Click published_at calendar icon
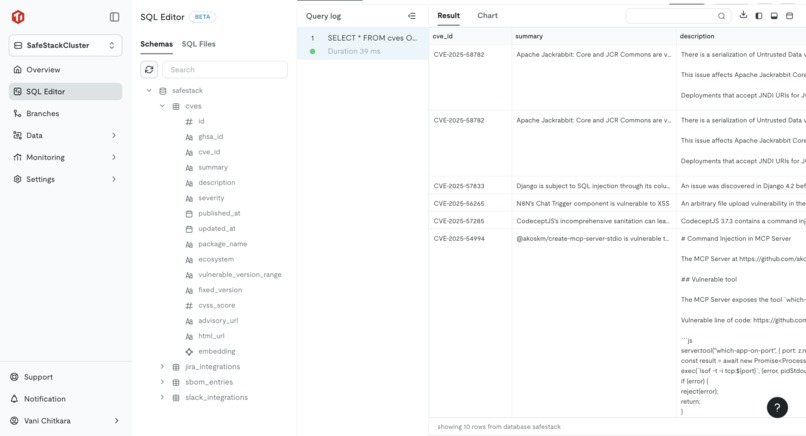 tap(189, 213)
